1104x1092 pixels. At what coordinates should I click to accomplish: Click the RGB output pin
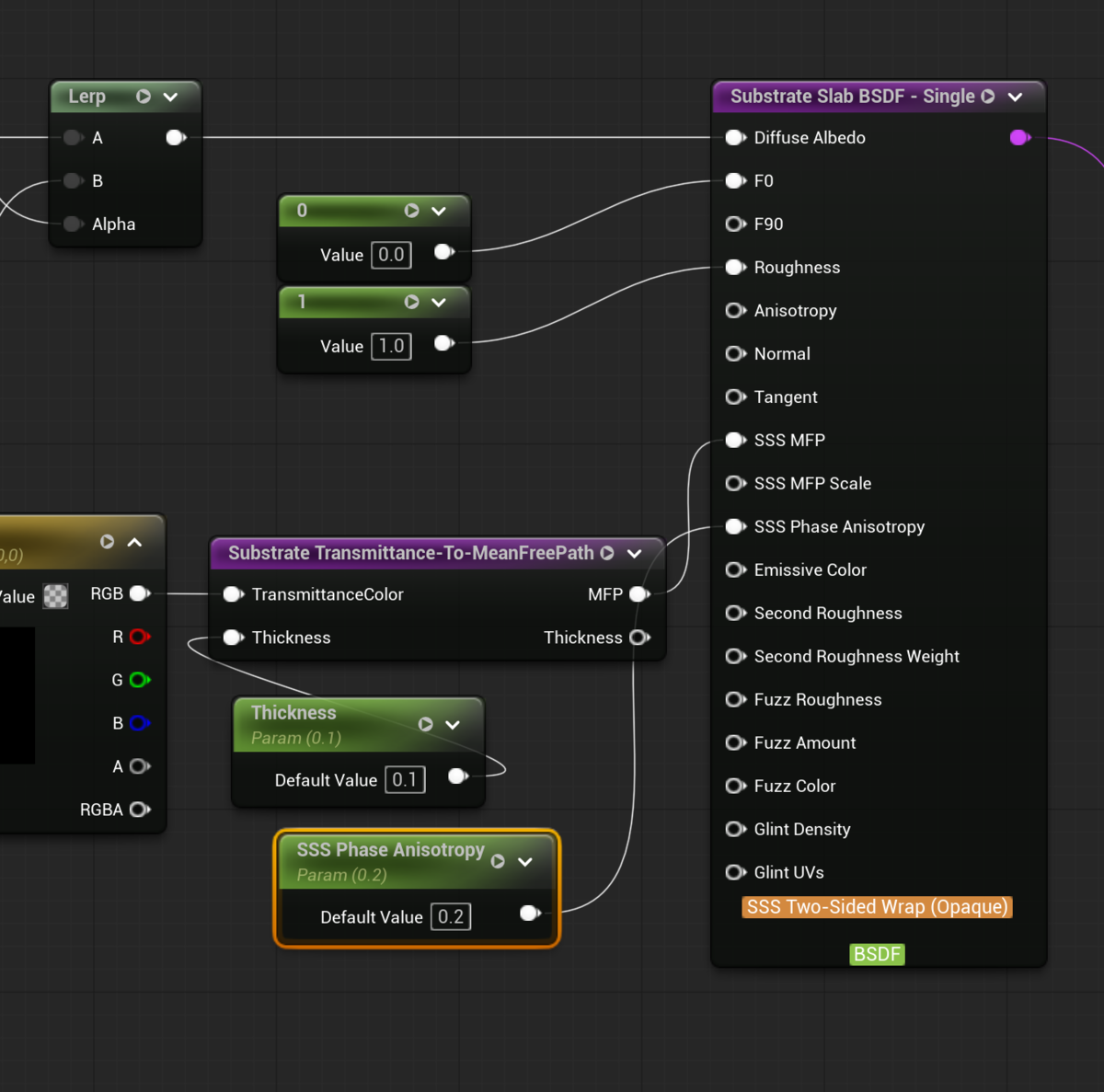point(140,594)
